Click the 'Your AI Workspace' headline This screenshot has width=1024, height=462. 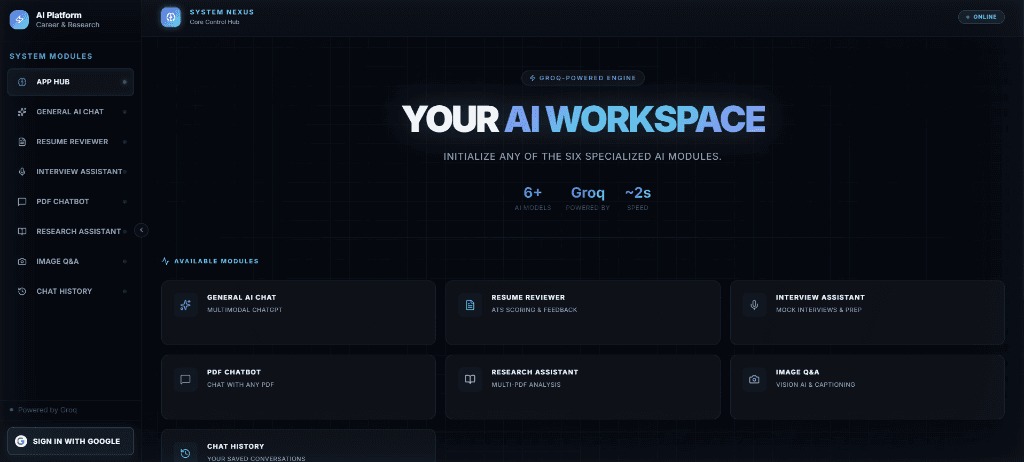(x=583, y=119)
